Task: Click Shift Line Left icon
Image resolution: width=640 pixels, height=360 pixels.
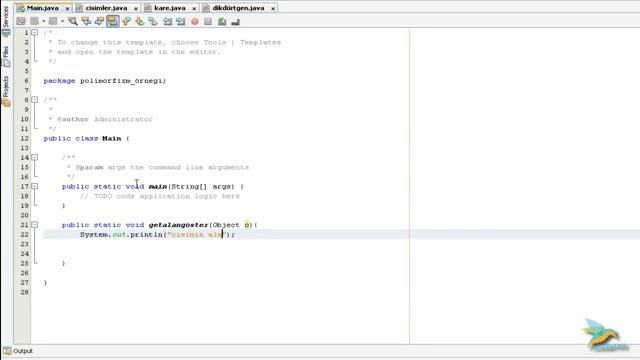Action: [x=167, y=21]
